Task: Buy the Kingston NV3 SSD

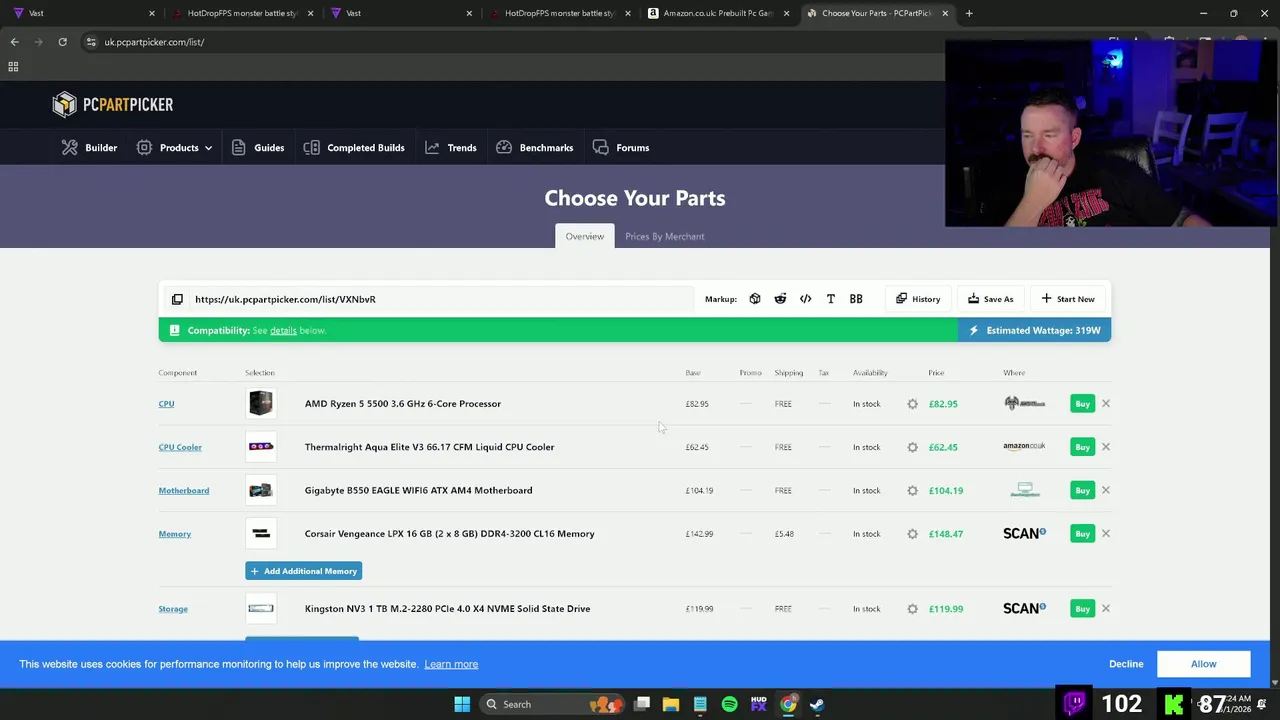Action: point(1082,609)
